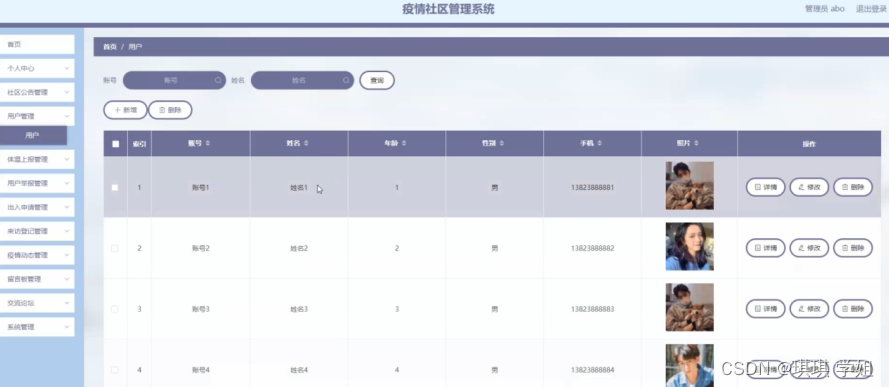
Task: Collapse 用户管理 sidebar menu
Action: coord(37,116)
